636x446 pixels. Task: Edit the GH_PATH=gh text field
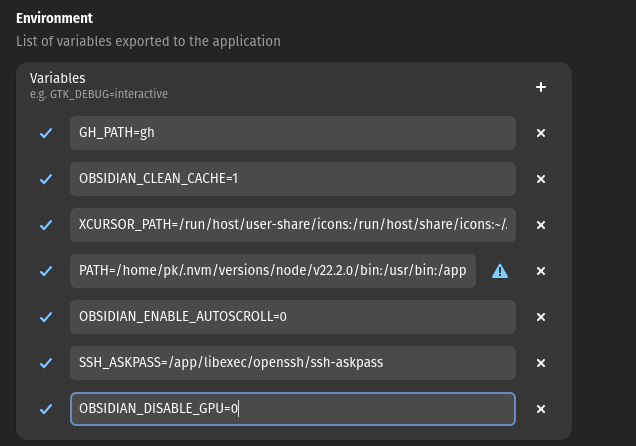tap(292, 133)
